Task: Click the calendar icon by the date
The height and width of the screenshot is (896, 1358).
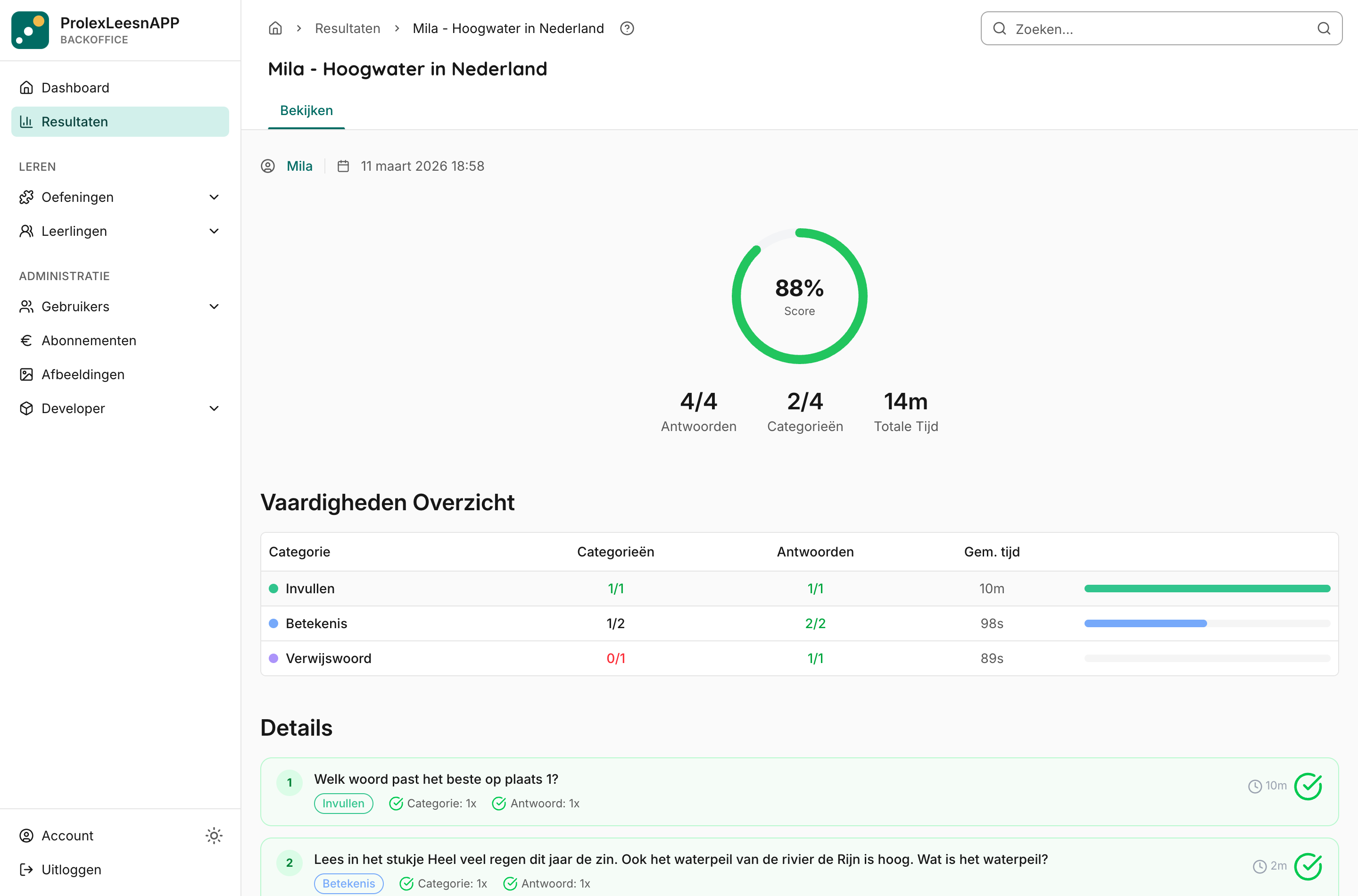Action: pyautogui.click(x=343, y=166)
